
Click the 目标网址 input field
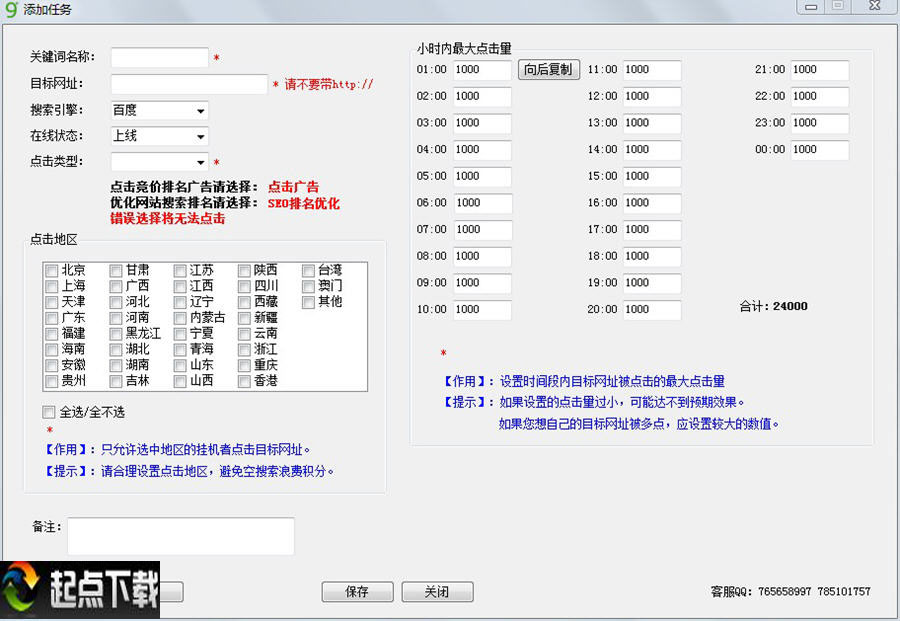click(x=188, y=84)
